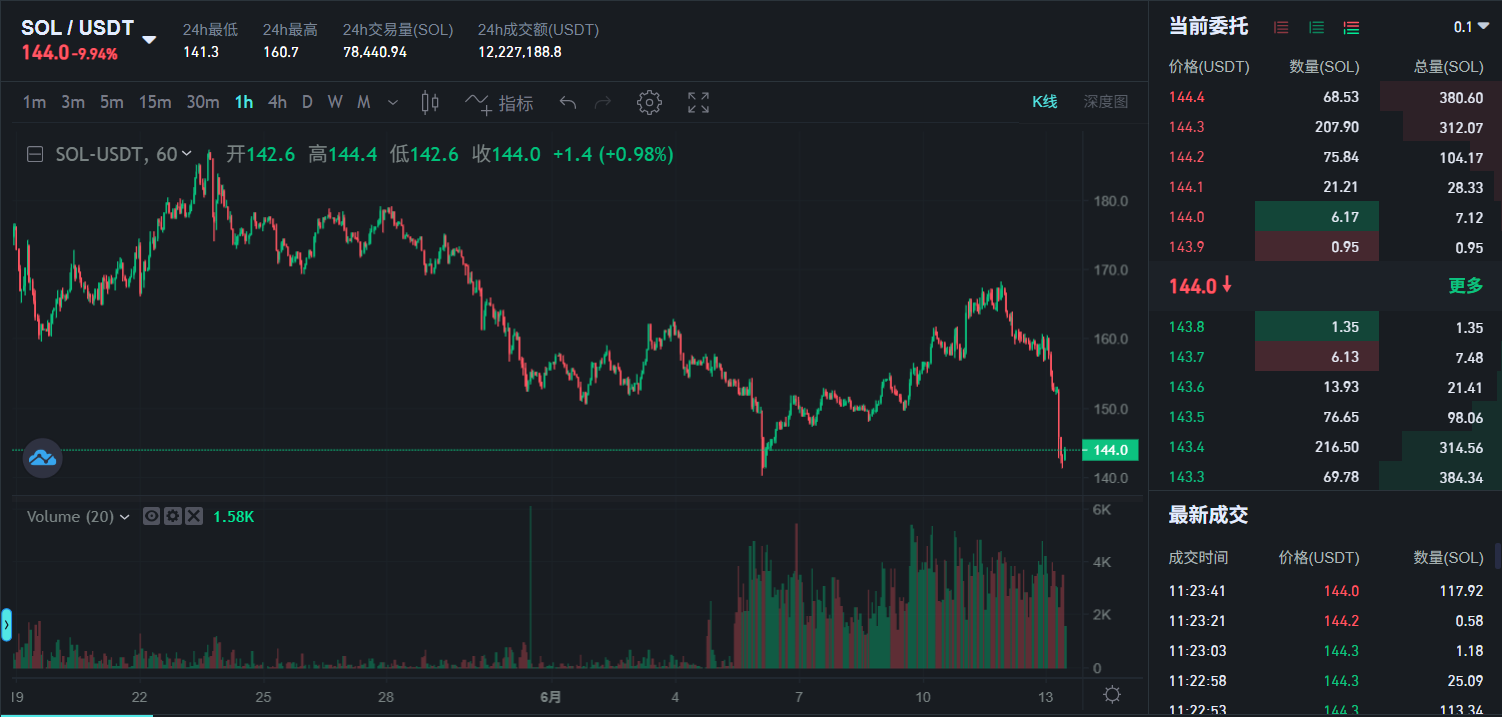Open chart settings gear in toolbar
The image size is (1502, 717).
point(649,102)
